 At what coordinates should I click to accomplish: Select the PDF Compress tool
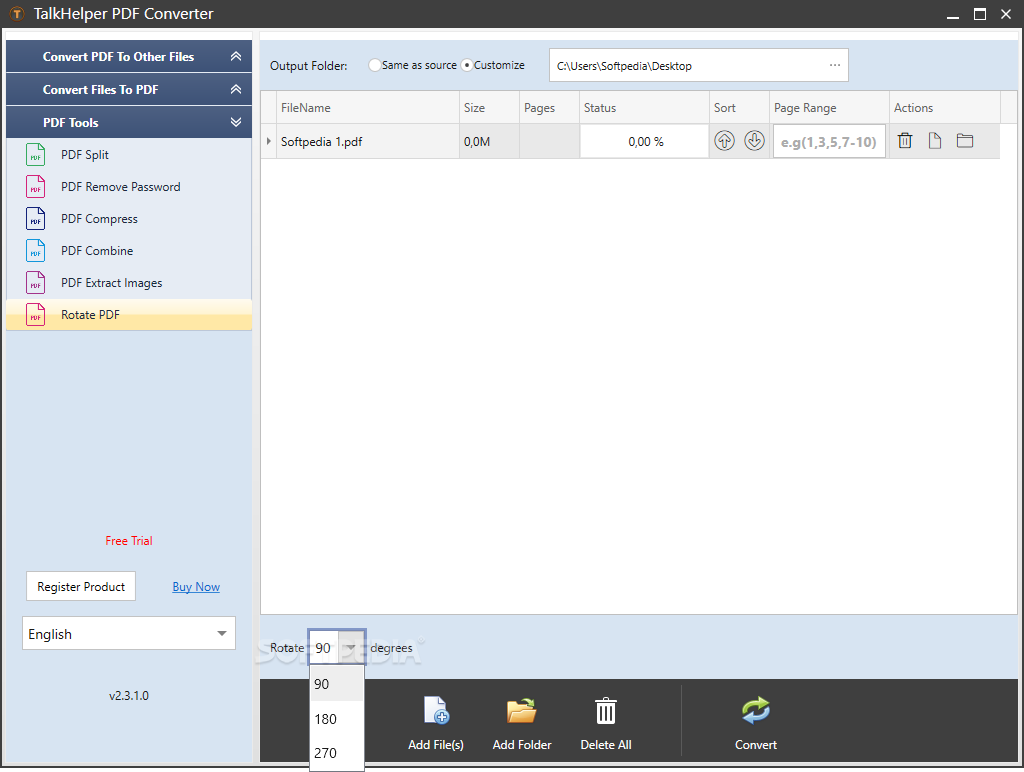coord(129,219)
